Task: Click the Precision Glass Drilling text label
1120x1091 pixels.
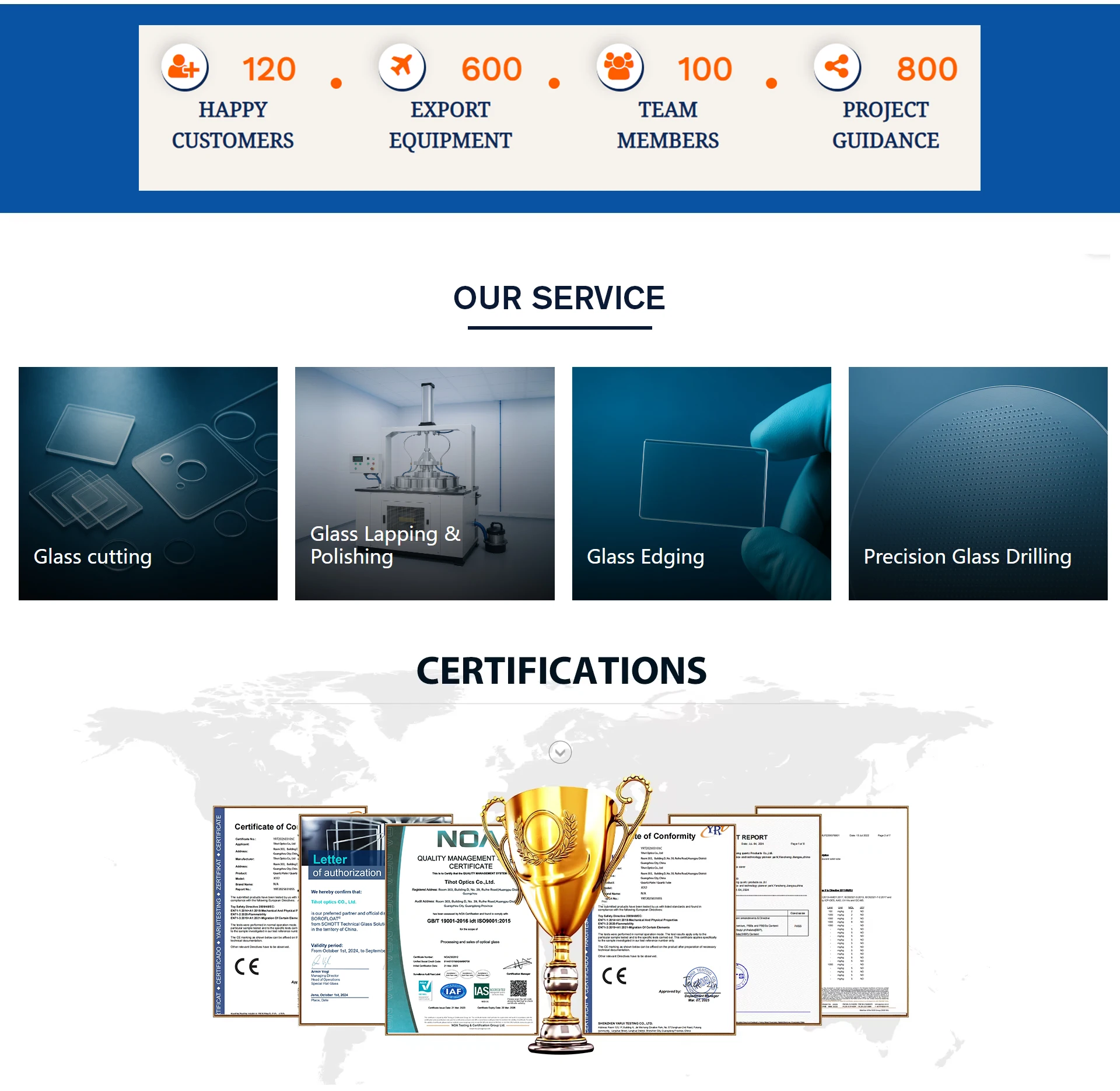Action: pos(967,557)
